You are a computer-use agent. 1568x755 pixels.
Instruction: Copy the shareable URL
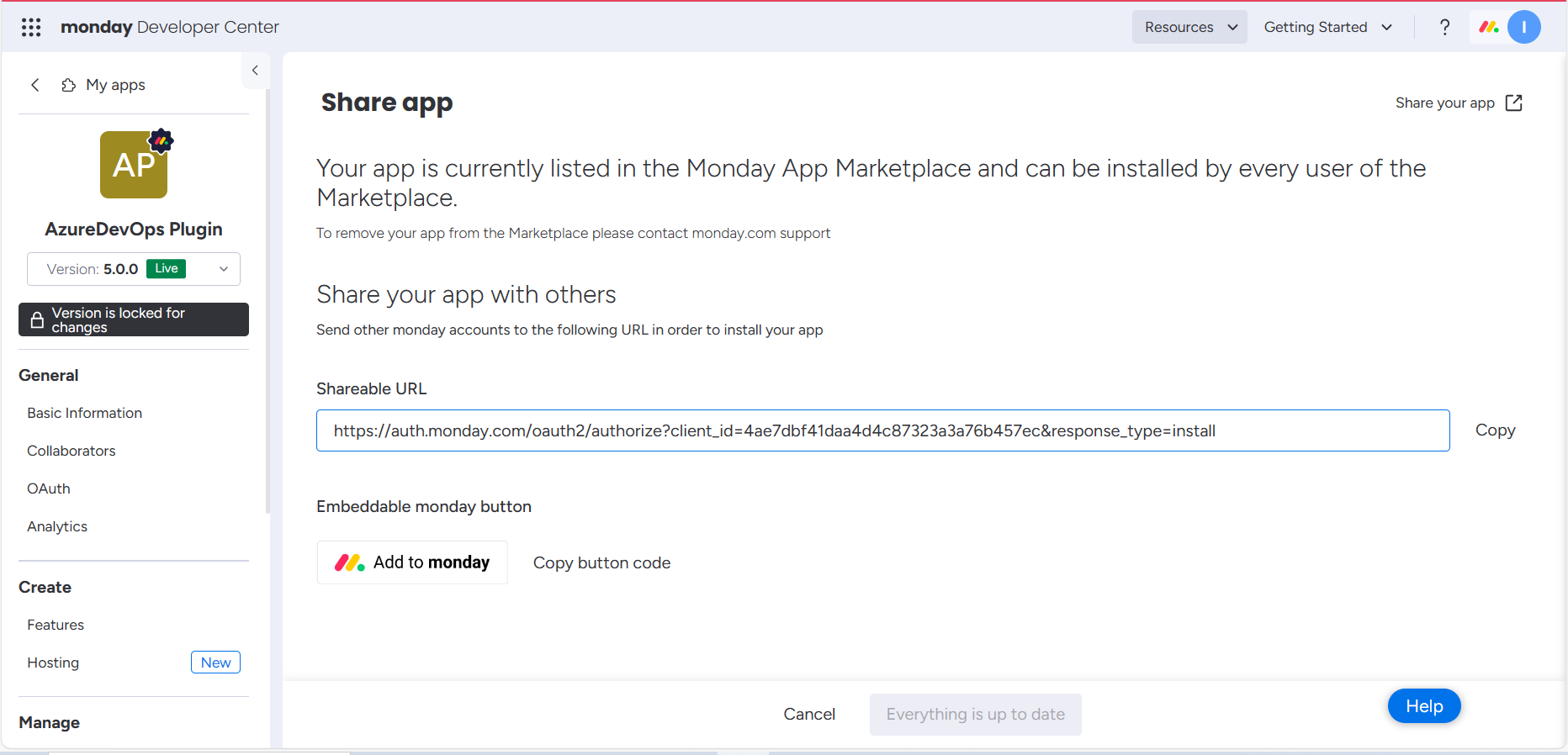[x=1495, y=430]
